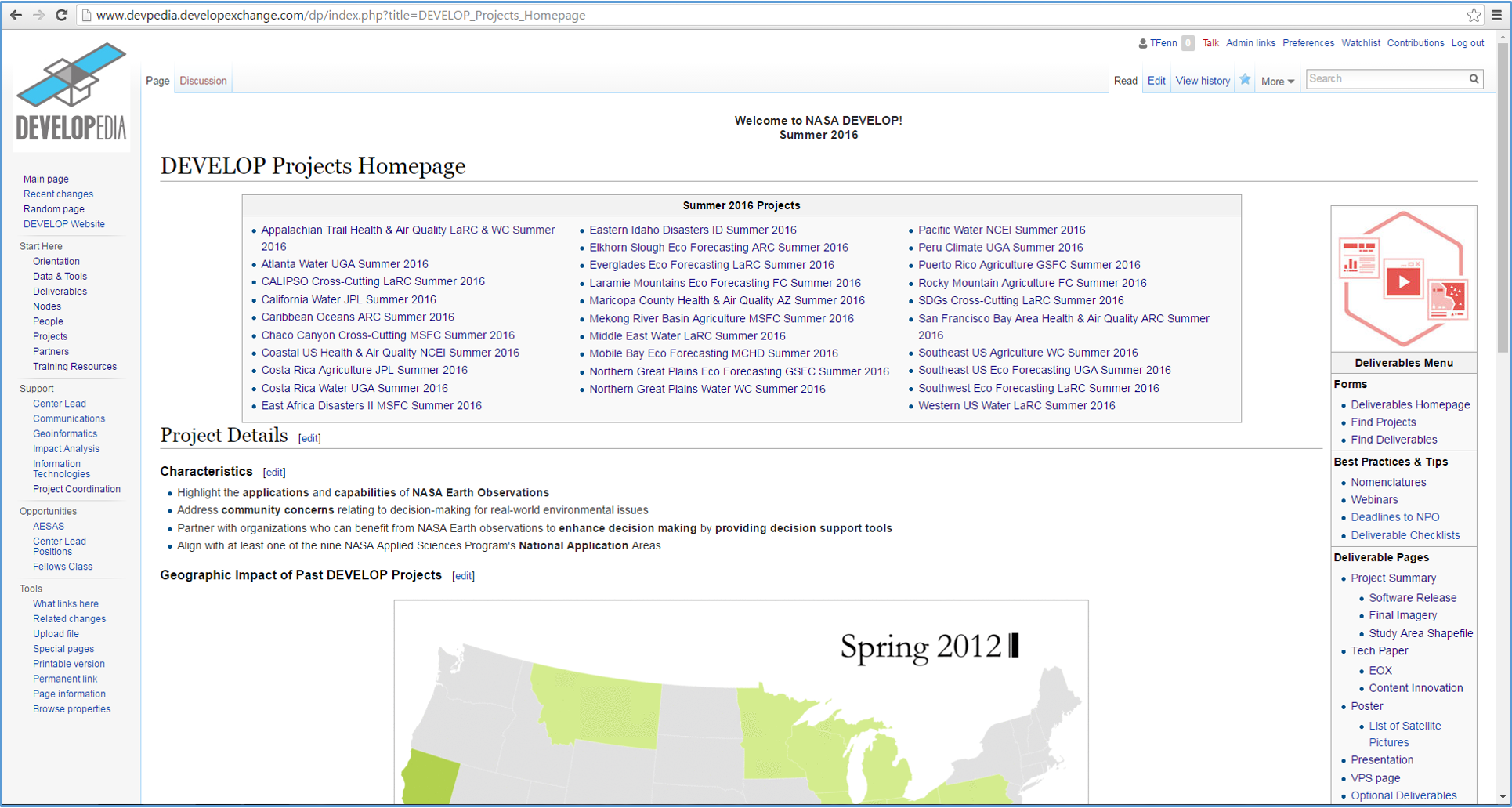Expand the More dropdown menu
This screenshot has width=1512, height=808.
click(x=1277, y=82)
